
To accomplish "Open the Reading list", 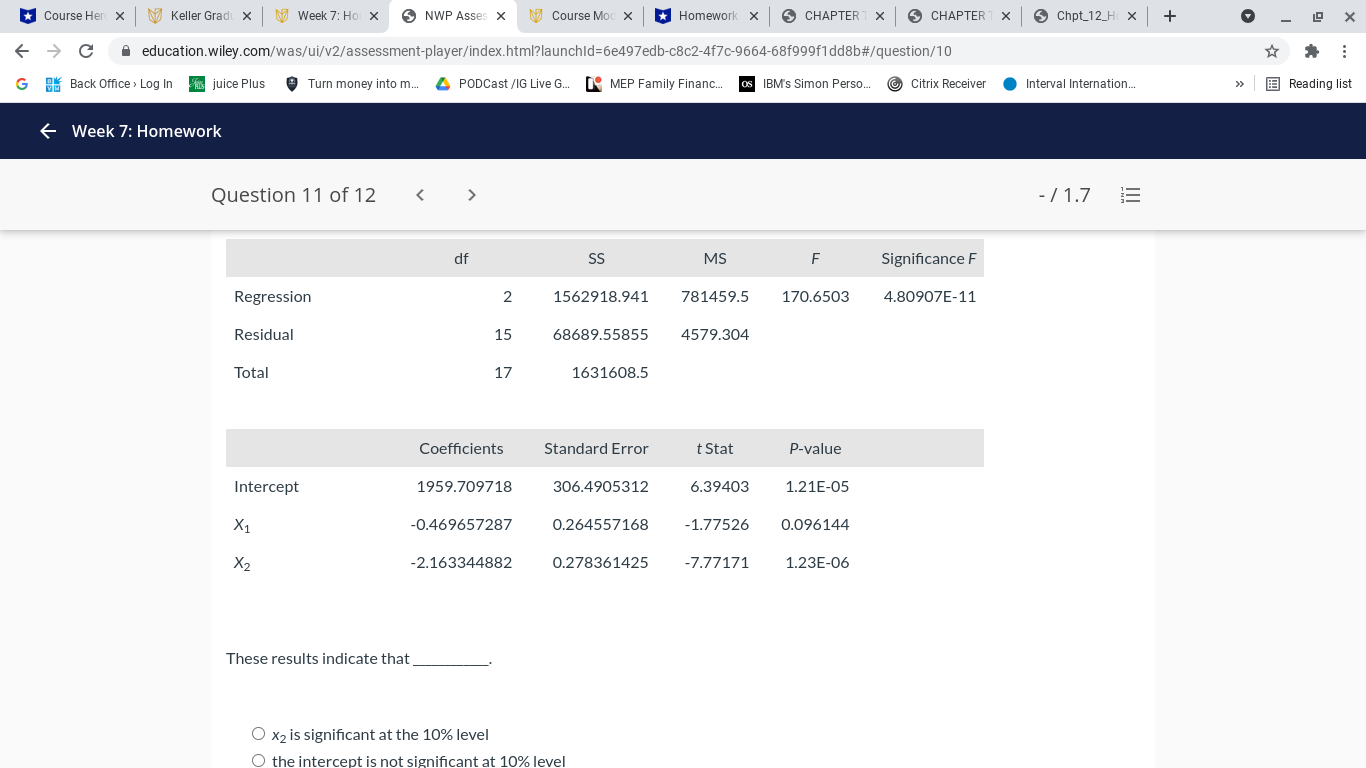I will 1309,84.
